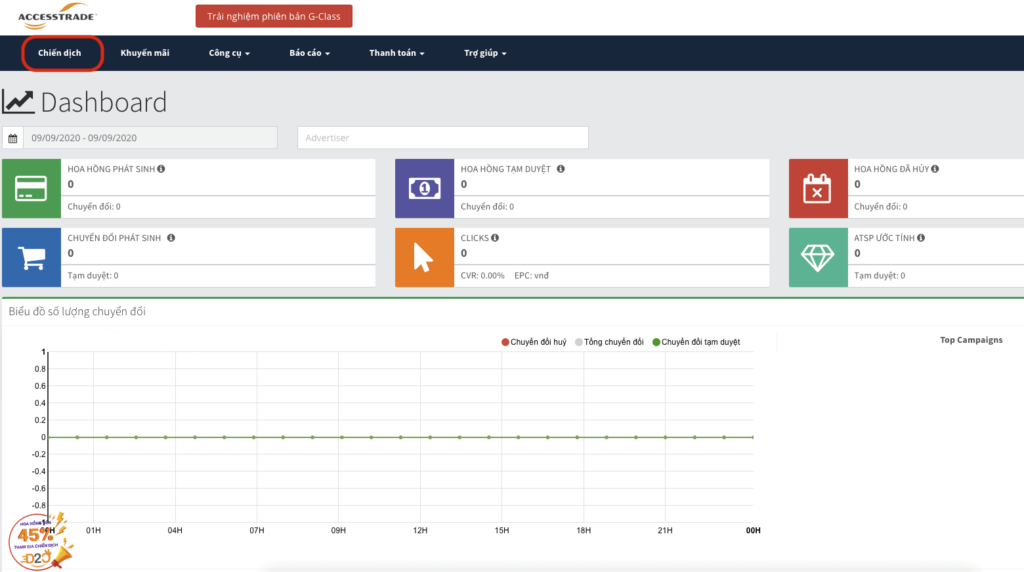The image size is (1024, 572).
Task: Click Trải nghiệm phiên bản G-Class button
Action: (x=274, y=16)
